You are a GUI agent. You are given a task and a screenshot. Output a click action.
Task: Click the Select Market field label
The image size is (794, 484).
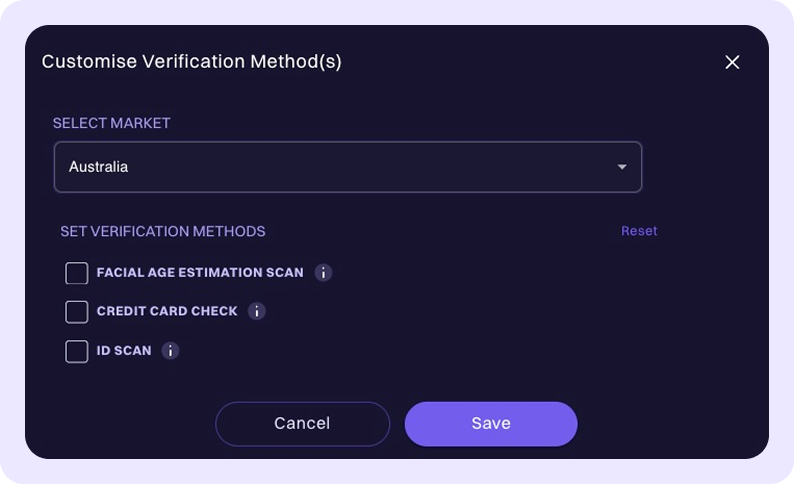[x=111, y=123]
